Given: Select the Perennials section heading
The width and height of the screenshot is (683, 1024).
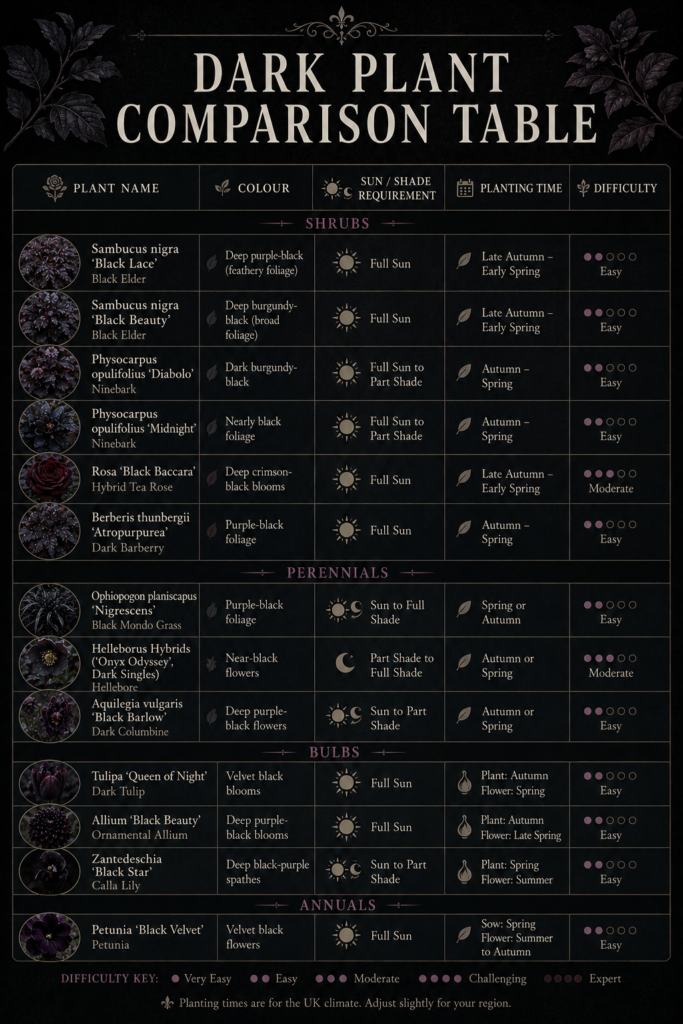Looking at the screenshot, I should point(338,573).
